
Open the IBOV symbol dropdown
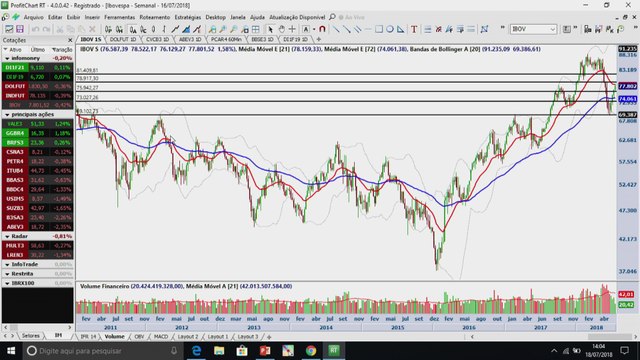point(552,29)
